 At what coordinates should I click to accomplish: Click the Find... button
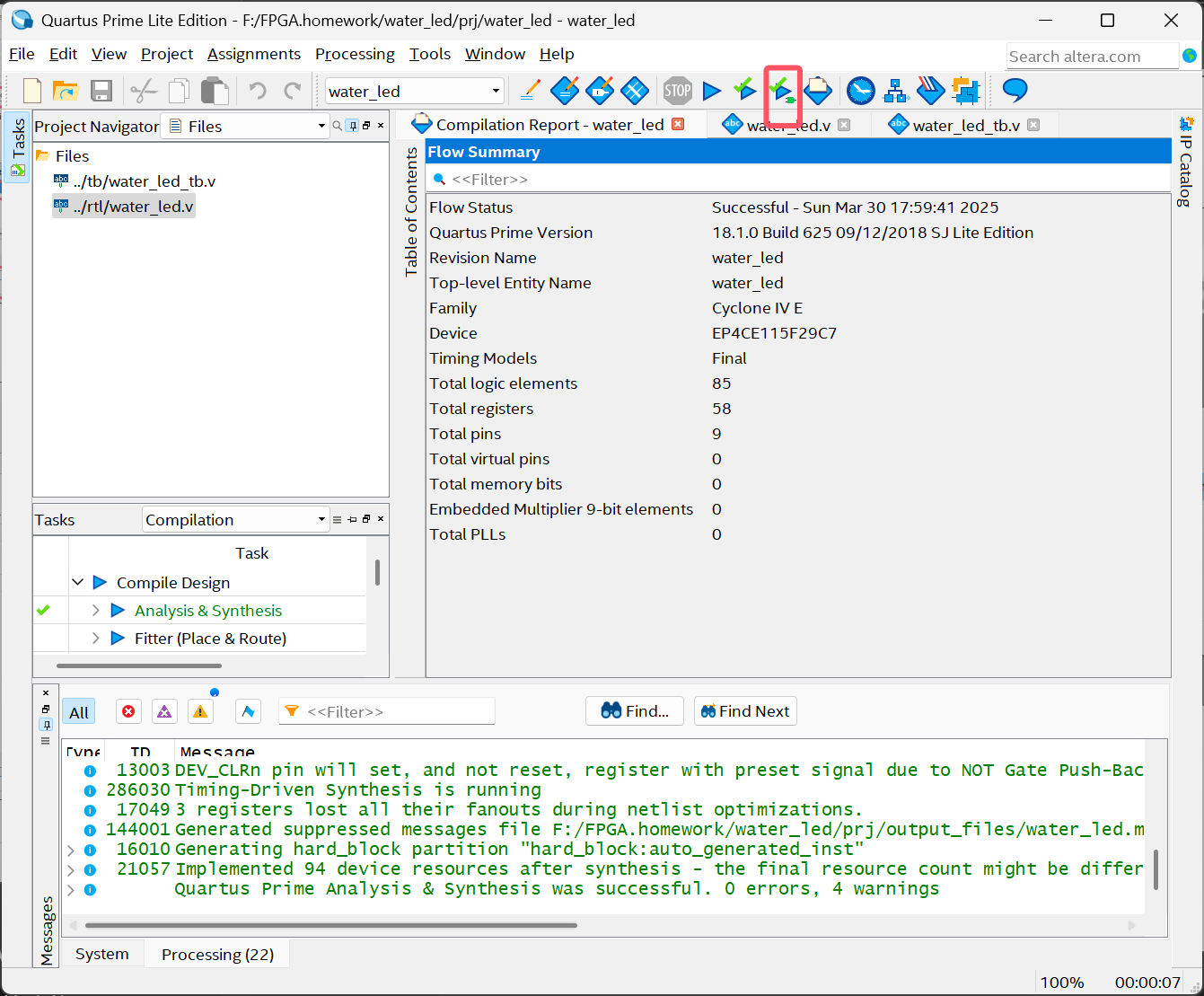(x=635, y=711)
